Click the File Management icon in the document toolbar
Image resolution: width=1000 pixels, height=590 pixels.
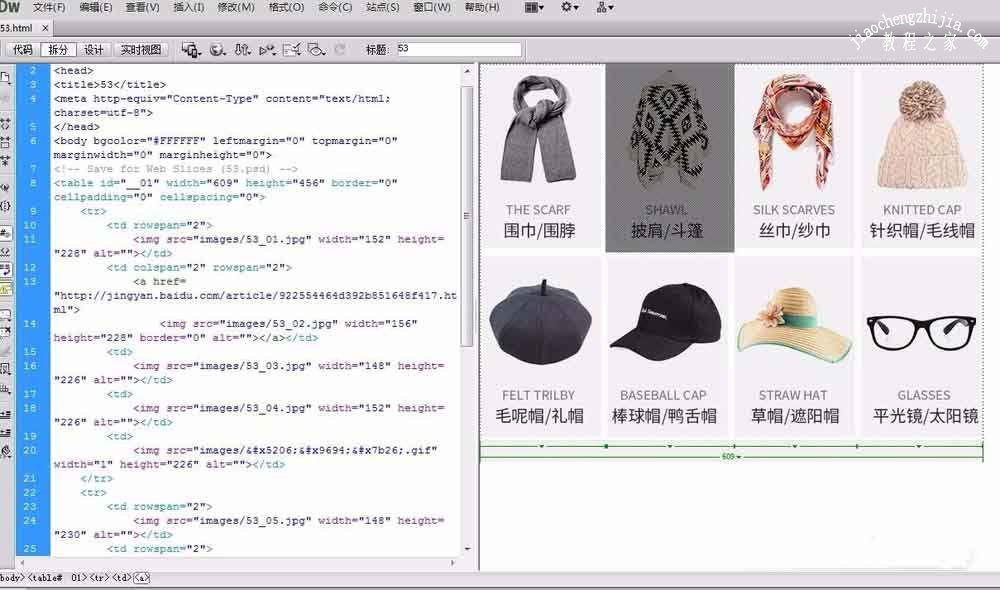190,48
